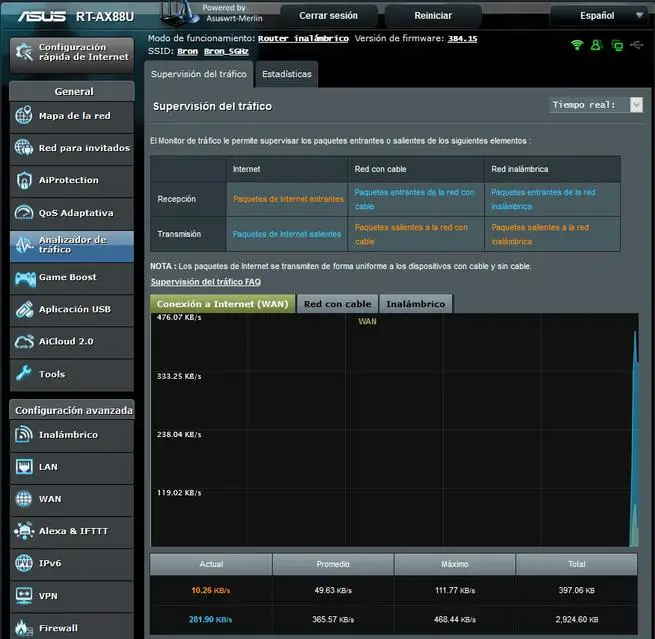Click the AiCloud 2.0 cloud icon
This screenshot has width=655, height=639.
(24, 342)
